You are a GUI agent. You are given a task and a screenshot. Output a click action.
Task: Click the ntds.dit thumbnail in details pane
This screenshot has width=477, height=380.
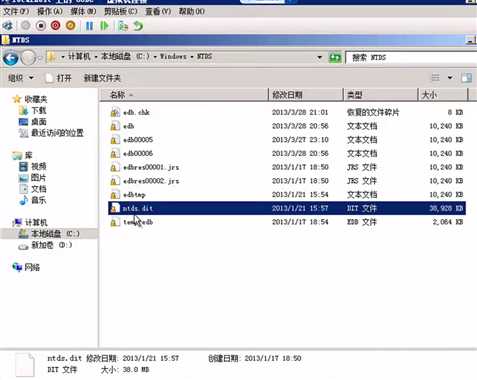pyautogui.click(x=25, y=365)
